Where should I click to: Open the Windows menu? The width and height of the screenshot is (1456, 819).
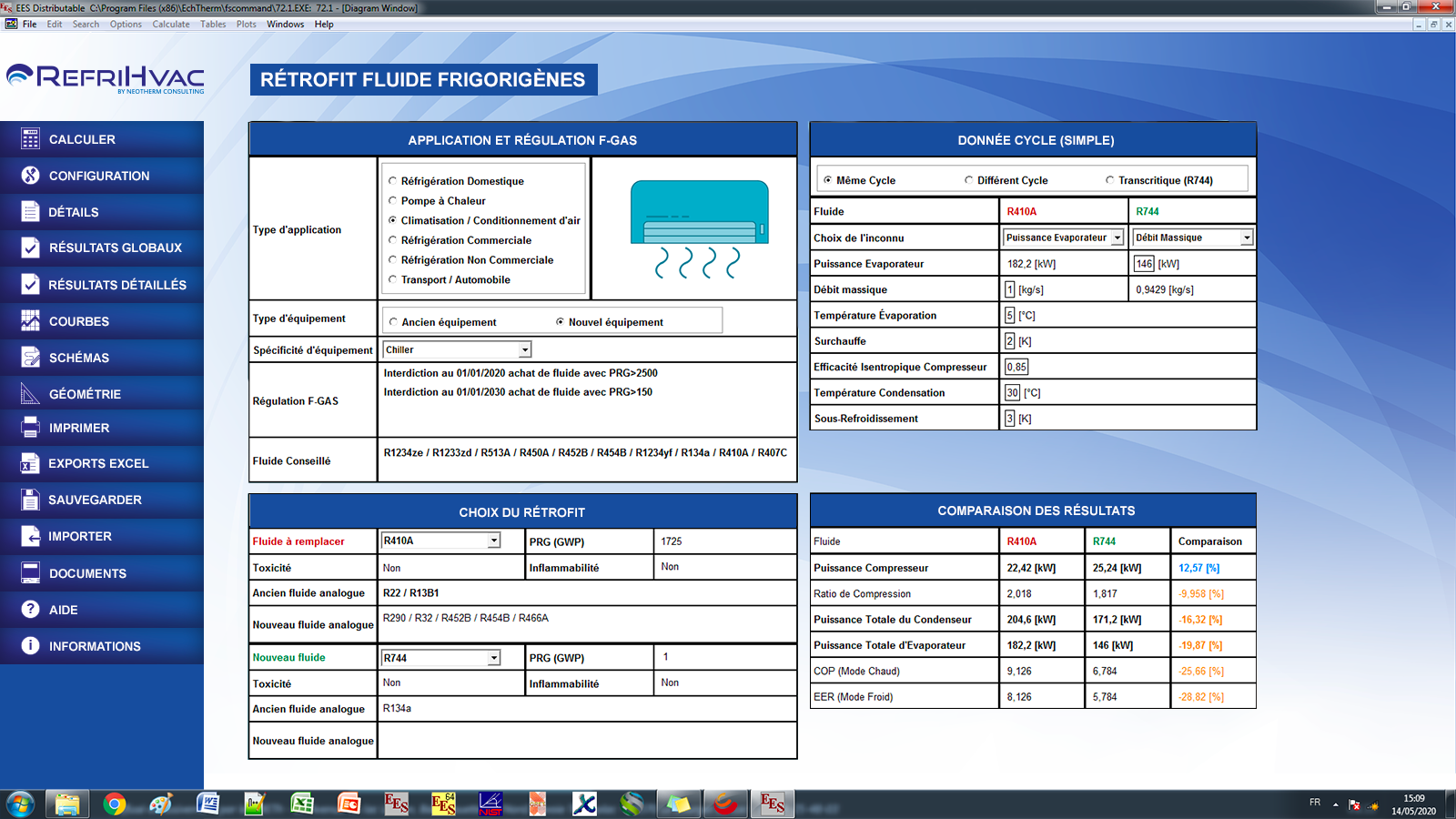point(286,25)
